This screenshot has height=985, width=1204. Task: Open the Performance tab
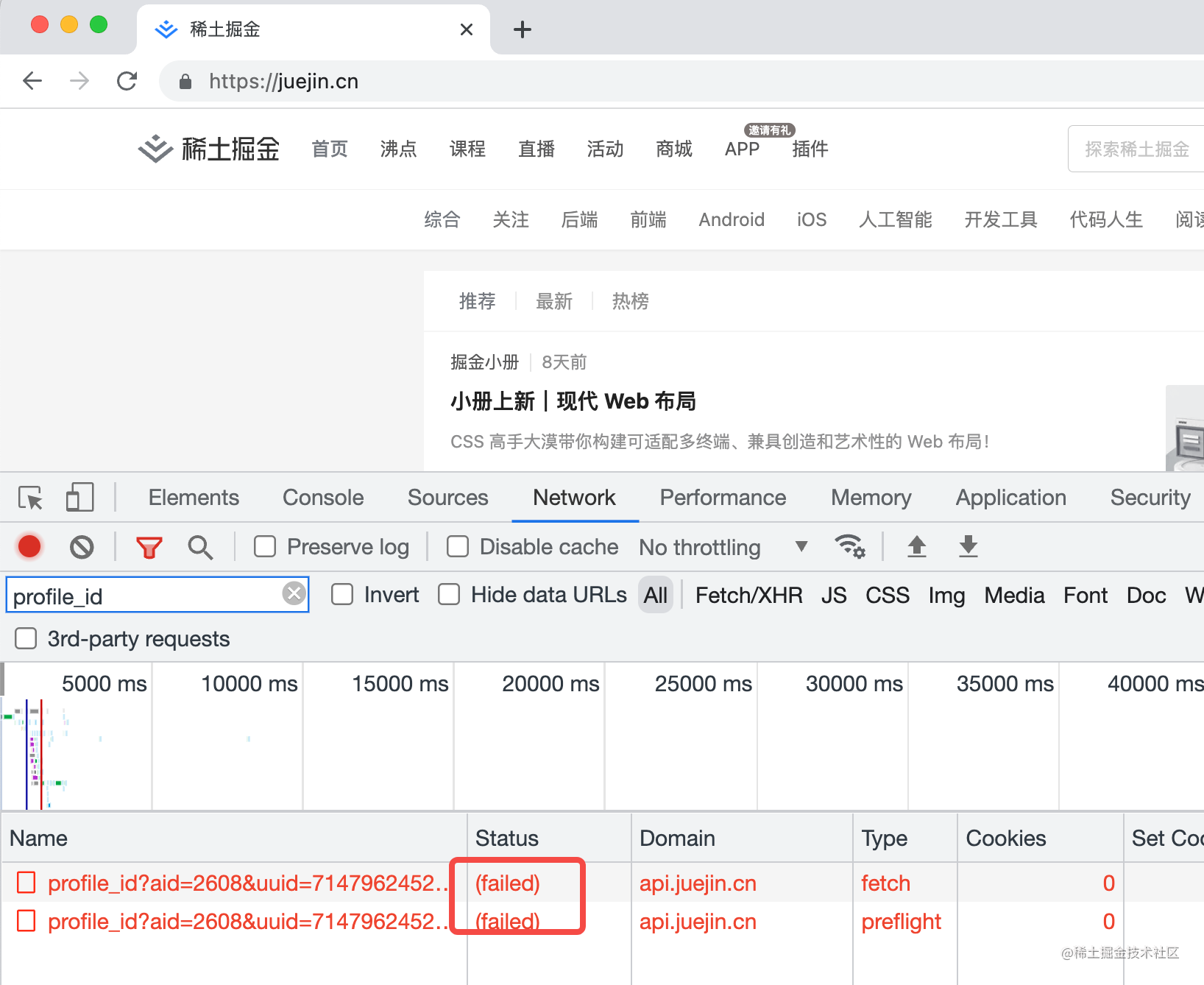pos(723,498)
